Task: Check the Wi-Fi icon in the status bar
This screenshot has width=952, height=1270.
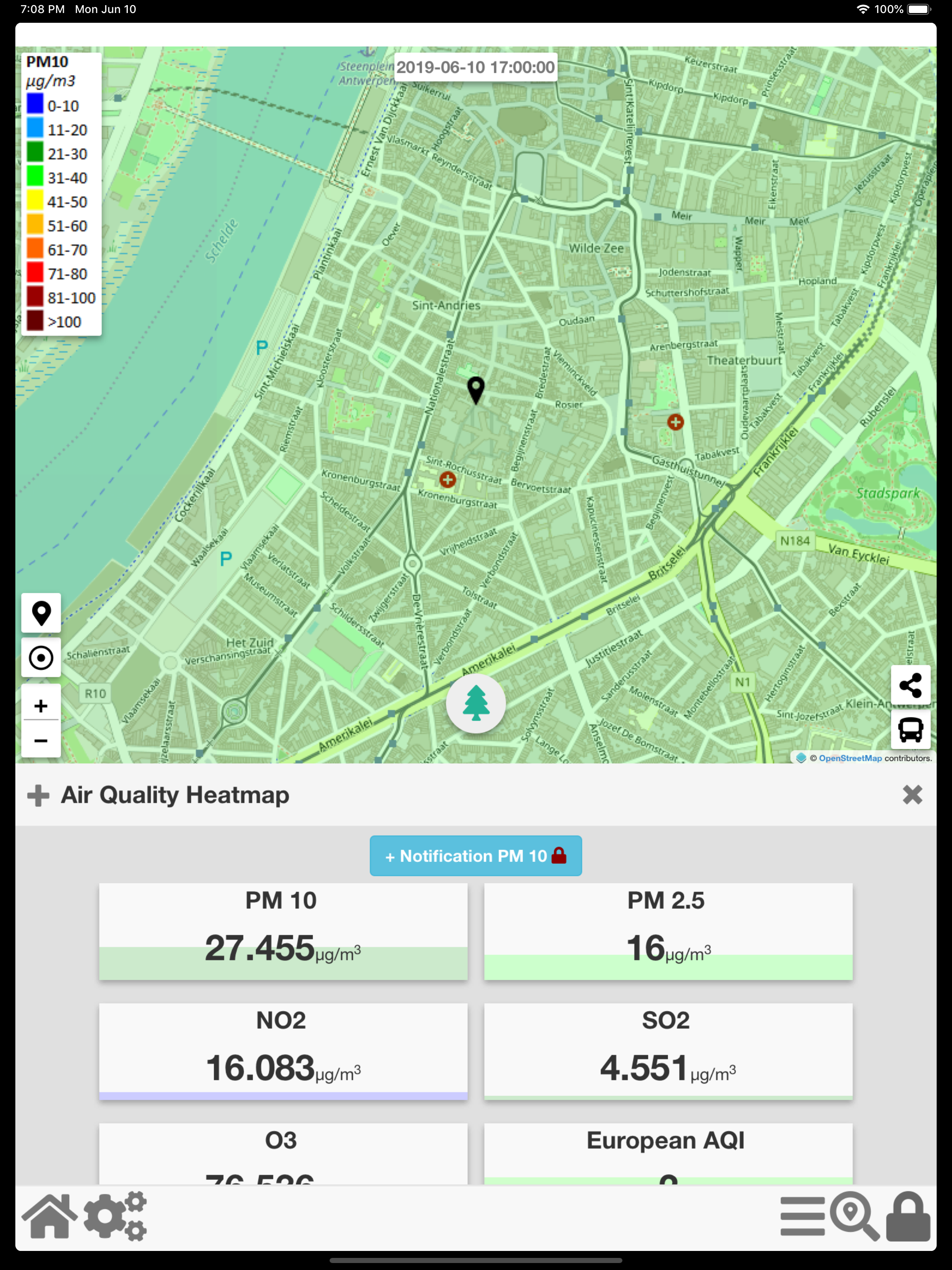Action: tap(862, 9)
